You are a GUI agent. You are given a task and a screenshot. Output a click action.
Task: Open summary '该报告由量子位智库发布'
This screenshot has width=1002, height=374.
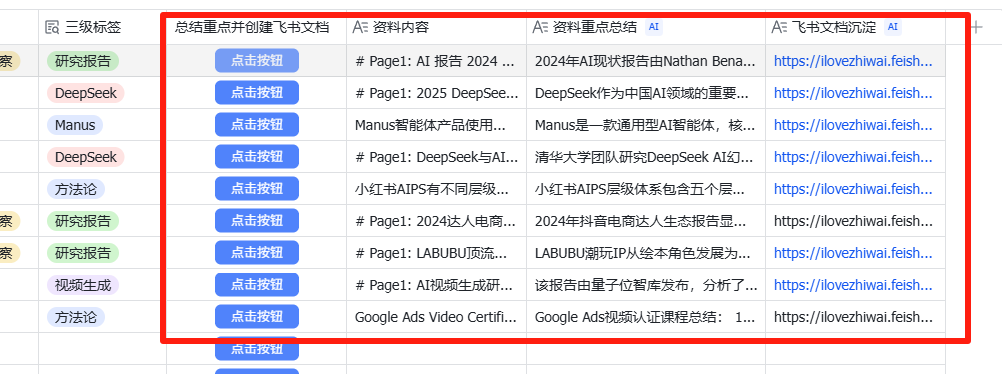(646, 284)
